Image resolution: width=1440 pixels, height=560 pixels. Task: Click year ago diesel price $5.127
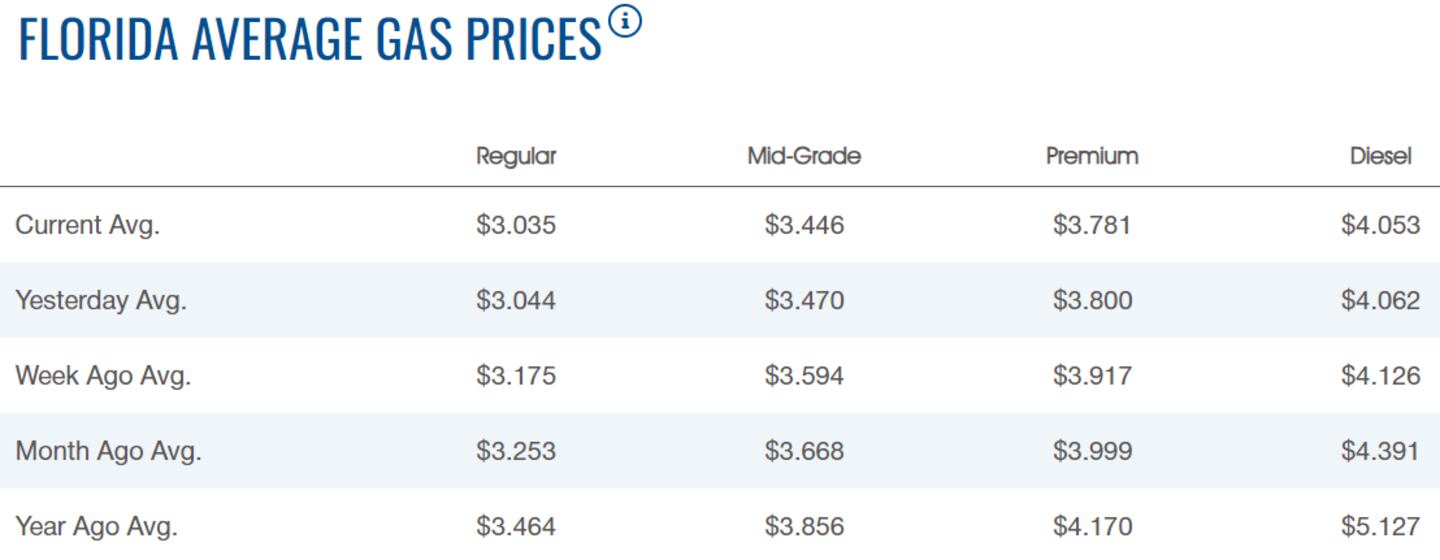coord(1380,526)
